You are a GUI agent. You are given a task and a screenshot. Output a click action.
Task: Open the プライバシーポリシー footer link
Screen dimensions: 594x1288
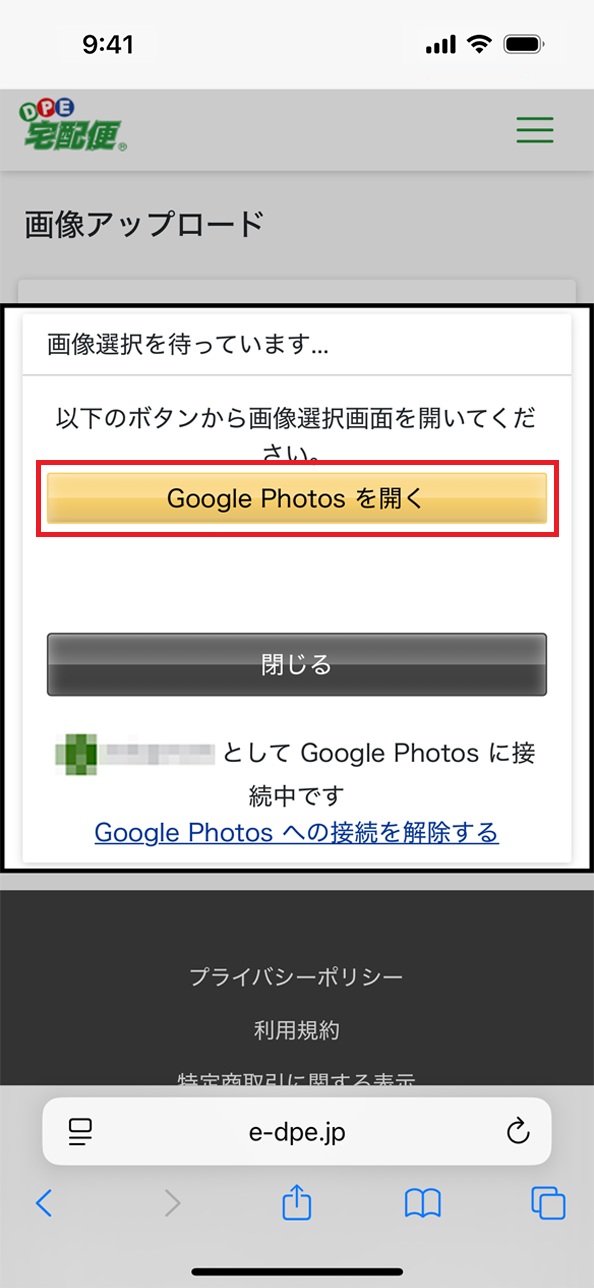point(297,977)
